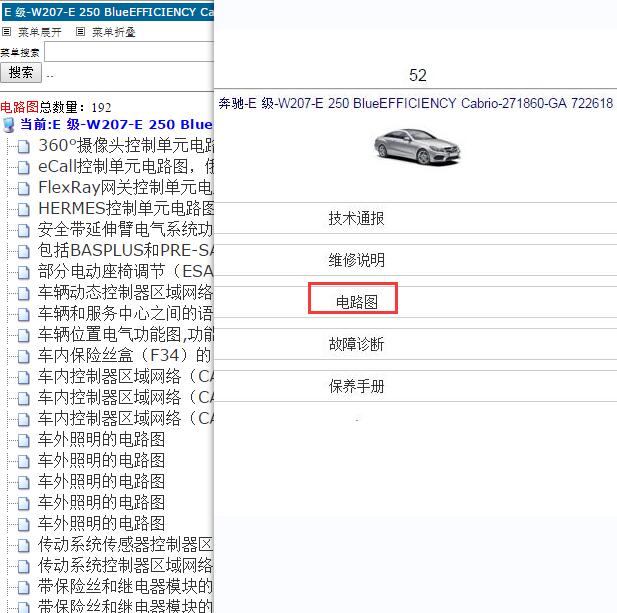
Task: Click document icon of 安全带延伸臂 entry
Action: point(24,231)
